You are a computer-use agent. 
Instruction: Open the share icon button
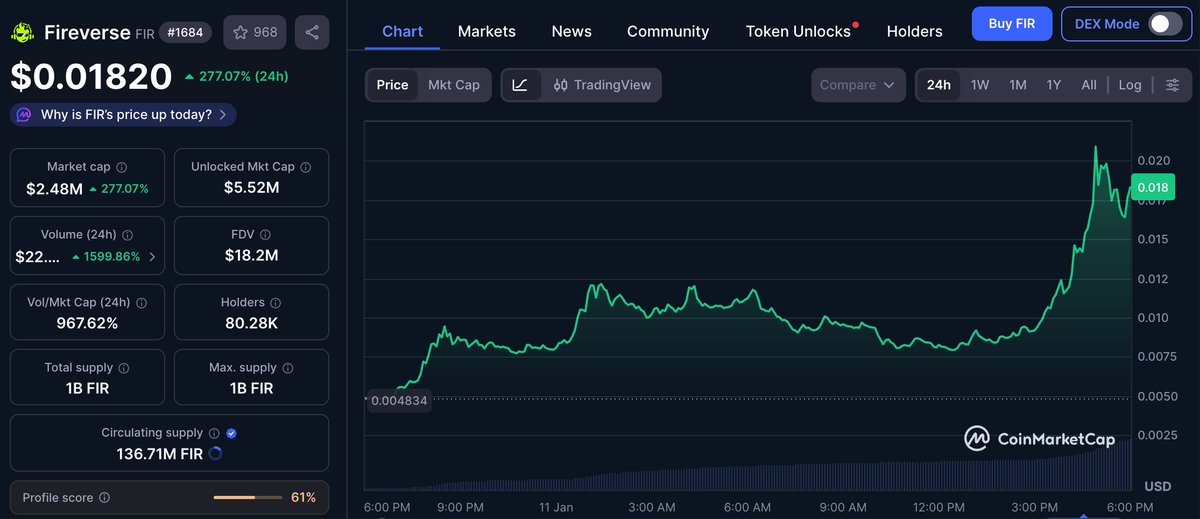point(312,33)
